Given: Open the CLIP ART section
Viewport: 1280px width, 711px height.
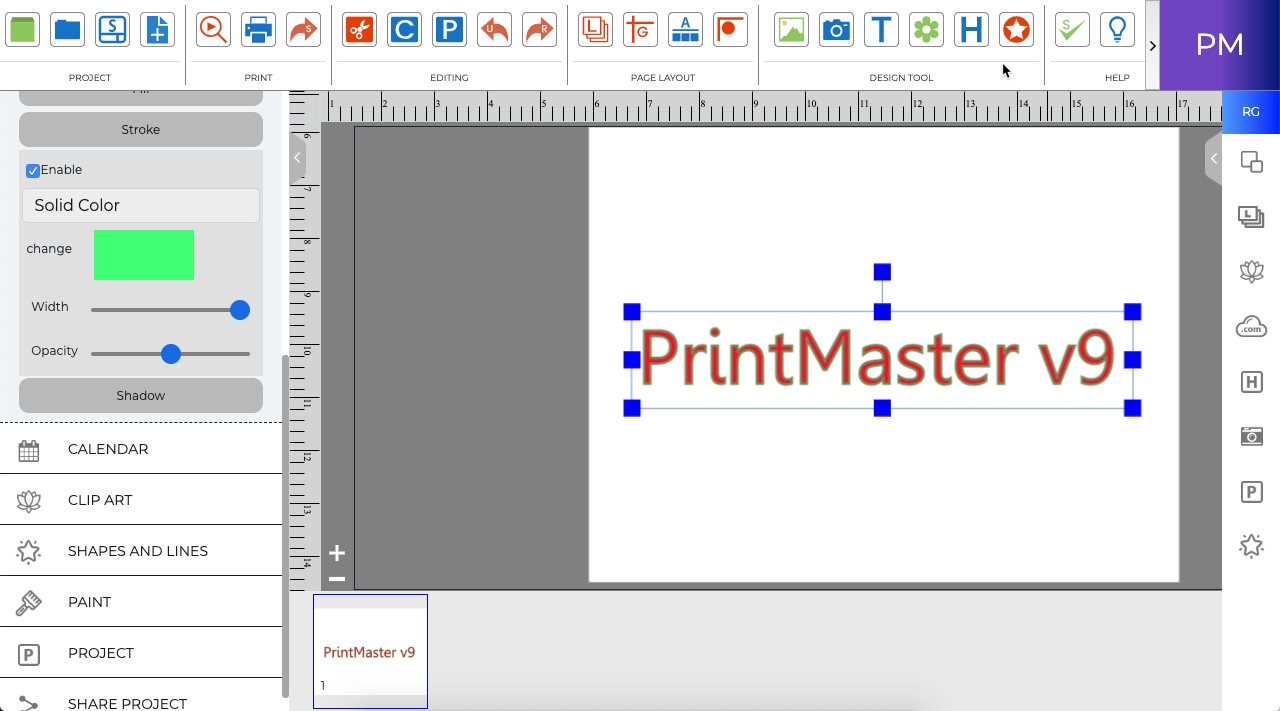Looking at the screenshot, I should click(x=100, y=499).
